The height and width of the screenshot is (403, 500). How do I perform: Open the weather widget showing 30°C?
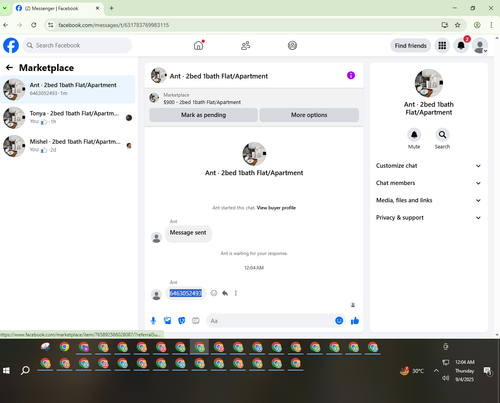412,371
